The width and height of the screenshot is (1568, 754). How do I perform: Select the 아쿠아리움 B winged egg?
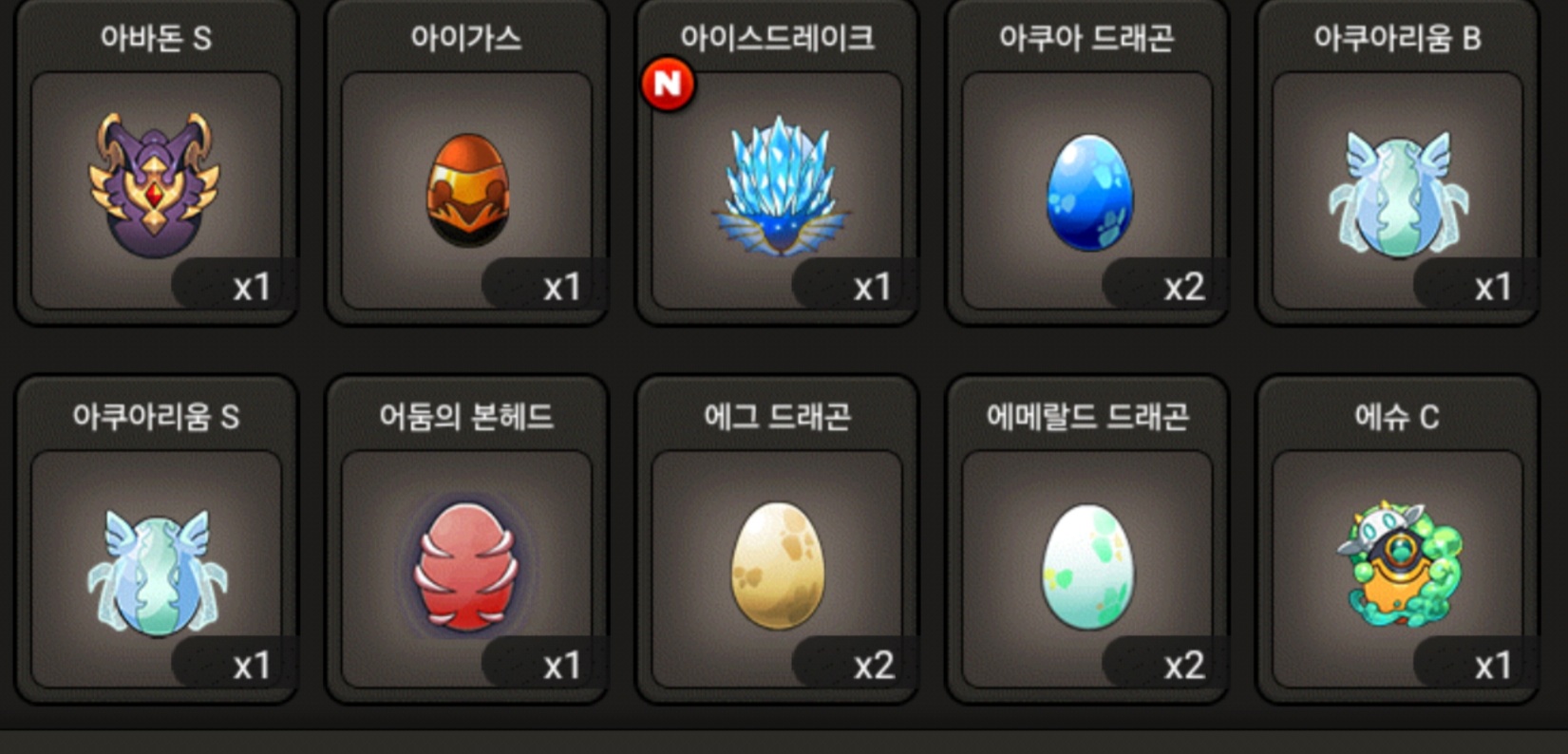1398,195
